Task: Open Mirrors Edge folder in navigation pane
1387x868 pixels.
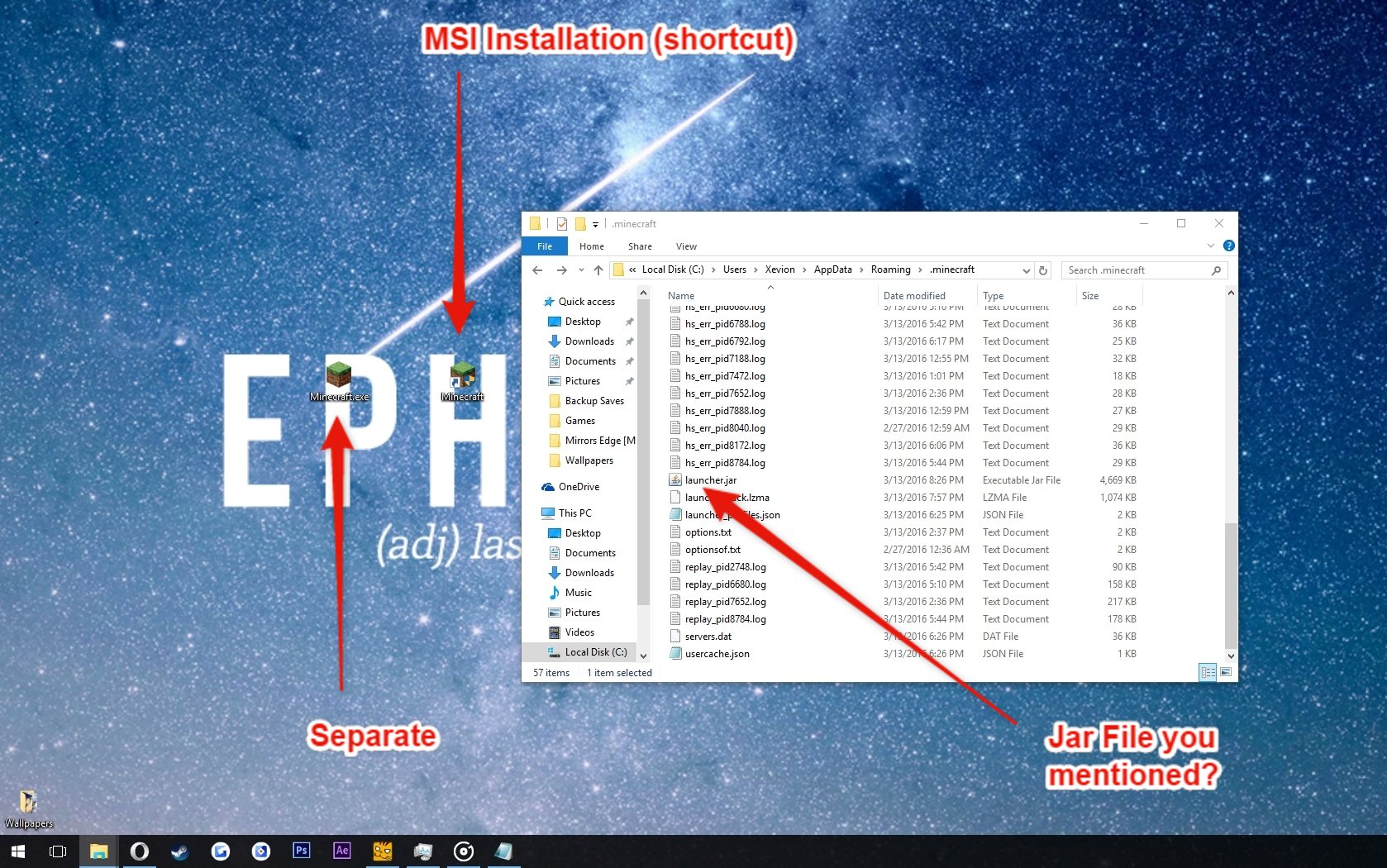Action: click(600, 441)
